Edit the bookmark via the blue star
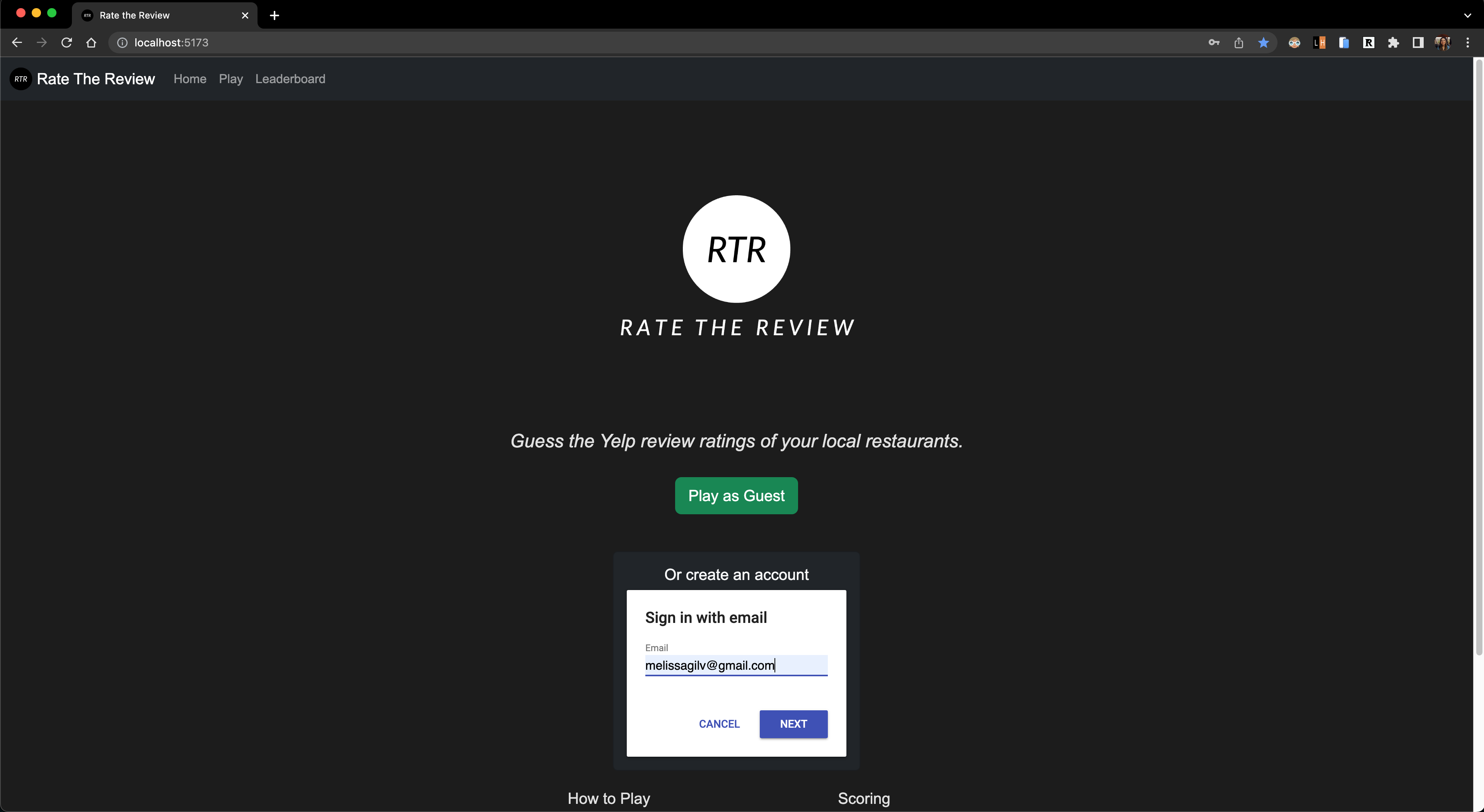 1263,42
